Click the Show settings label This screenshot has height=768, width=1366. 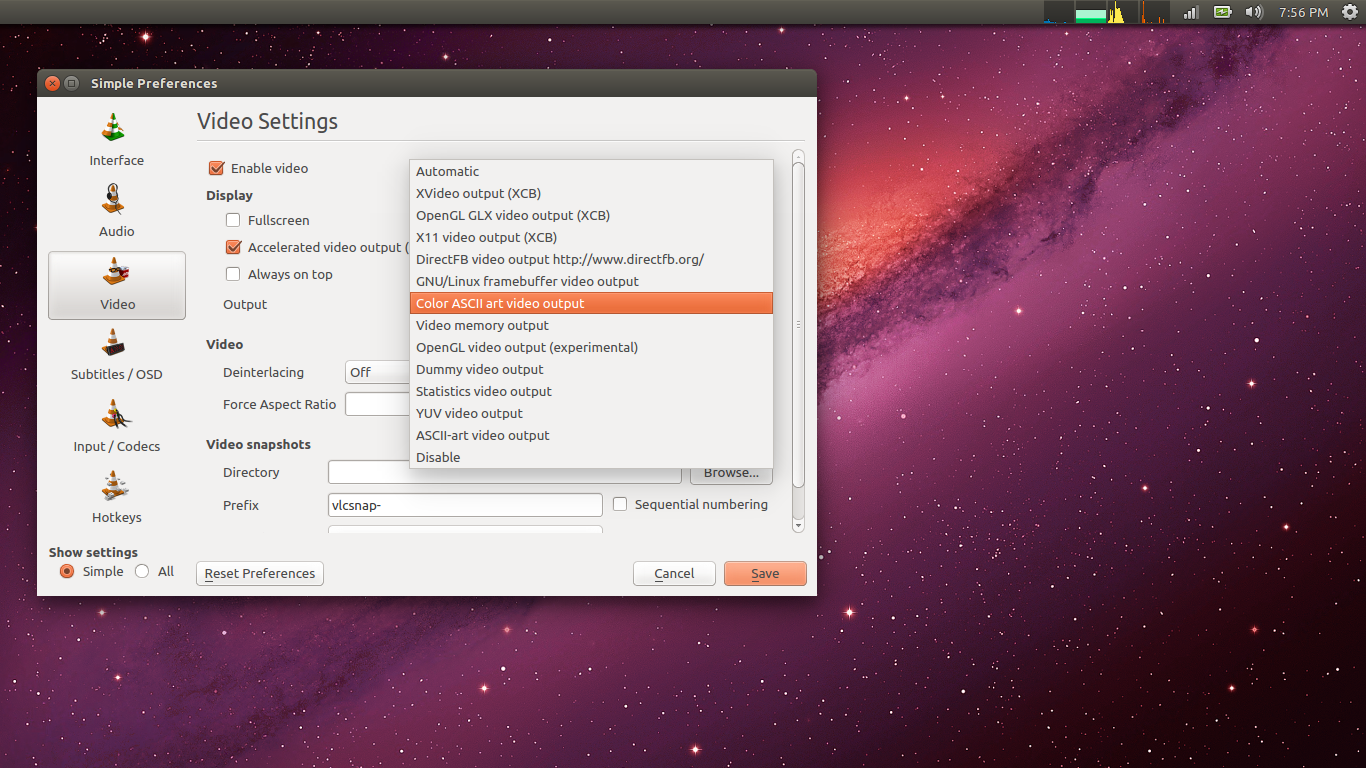(93, 552)
